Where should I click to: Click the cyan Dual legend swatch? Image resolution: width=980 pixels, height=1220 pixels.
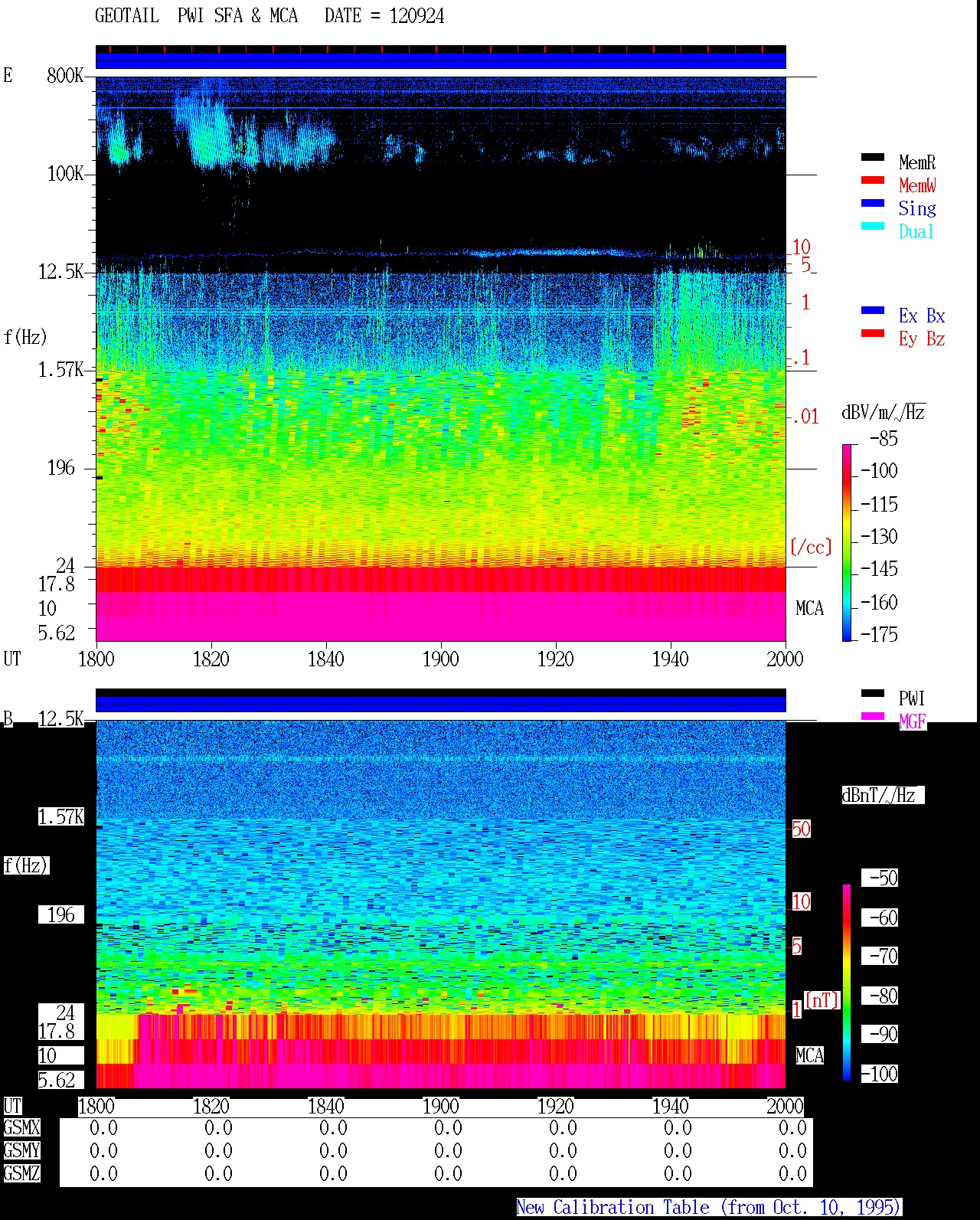(x=872, y=226)
